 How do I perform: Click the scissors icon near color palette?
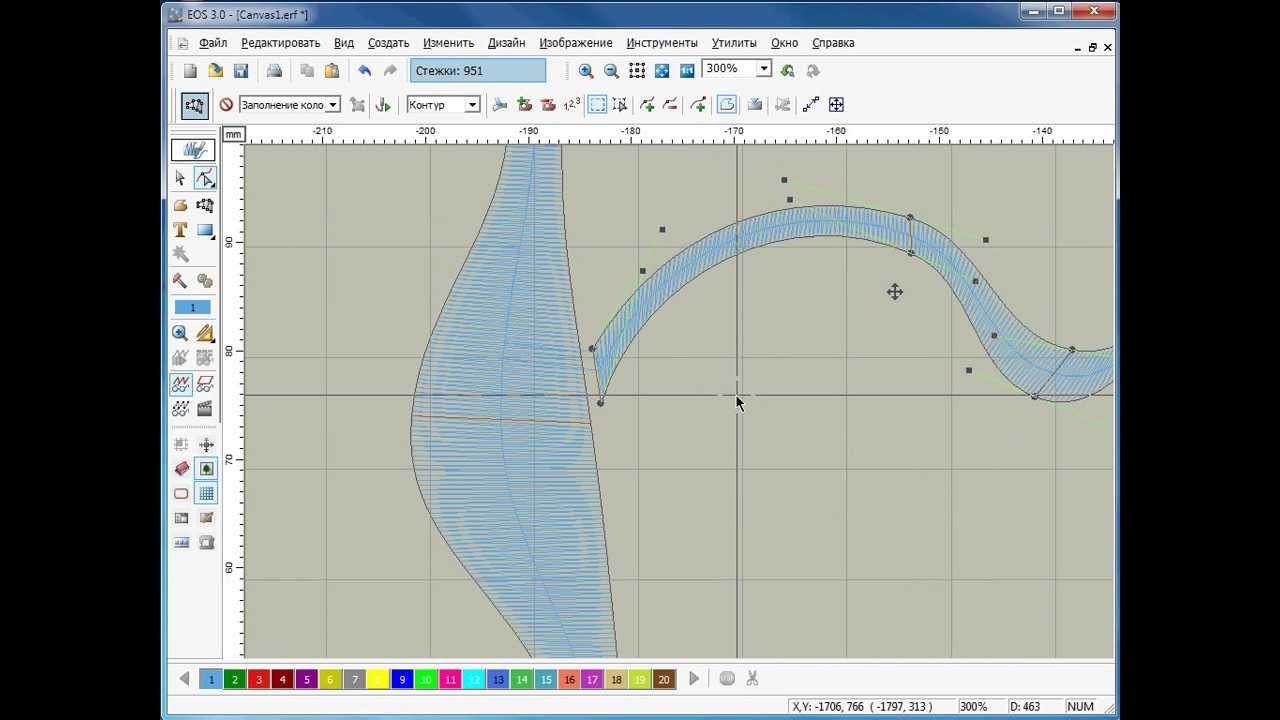point(752,679)
